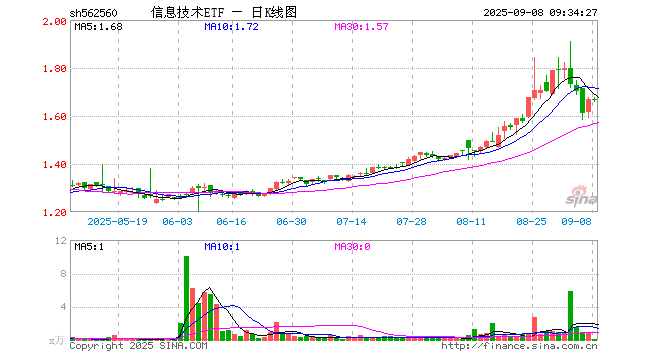660x360 pixels.
Task: Click the 06-03 date axis label
Action: [x=178, y=221]
